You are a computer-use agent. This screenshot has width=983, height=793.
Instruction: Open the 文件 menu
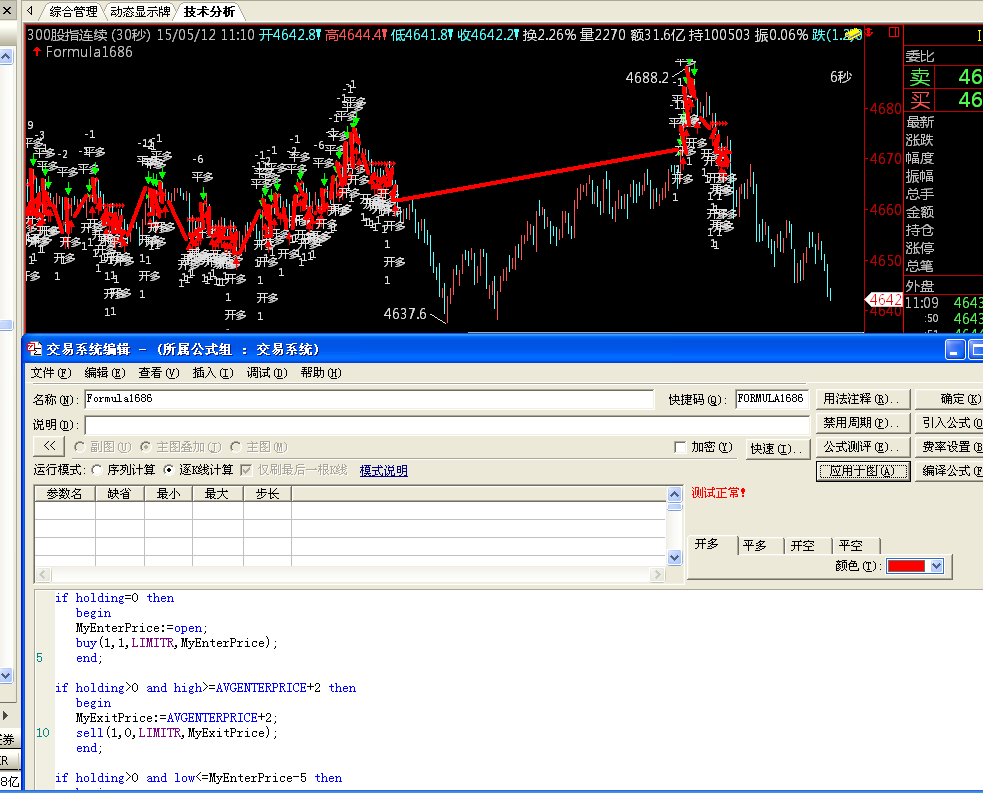(51, 373)
